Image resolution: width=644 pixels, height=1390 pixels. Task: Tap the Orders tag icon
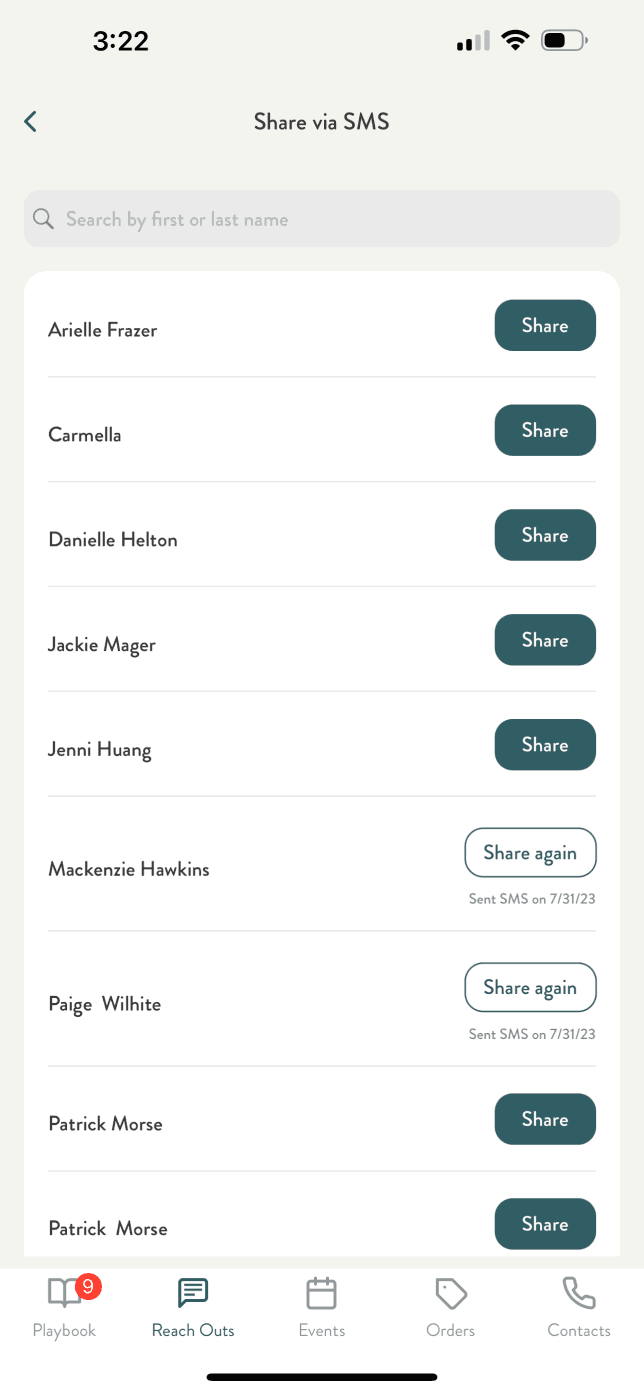(451, 1293)
